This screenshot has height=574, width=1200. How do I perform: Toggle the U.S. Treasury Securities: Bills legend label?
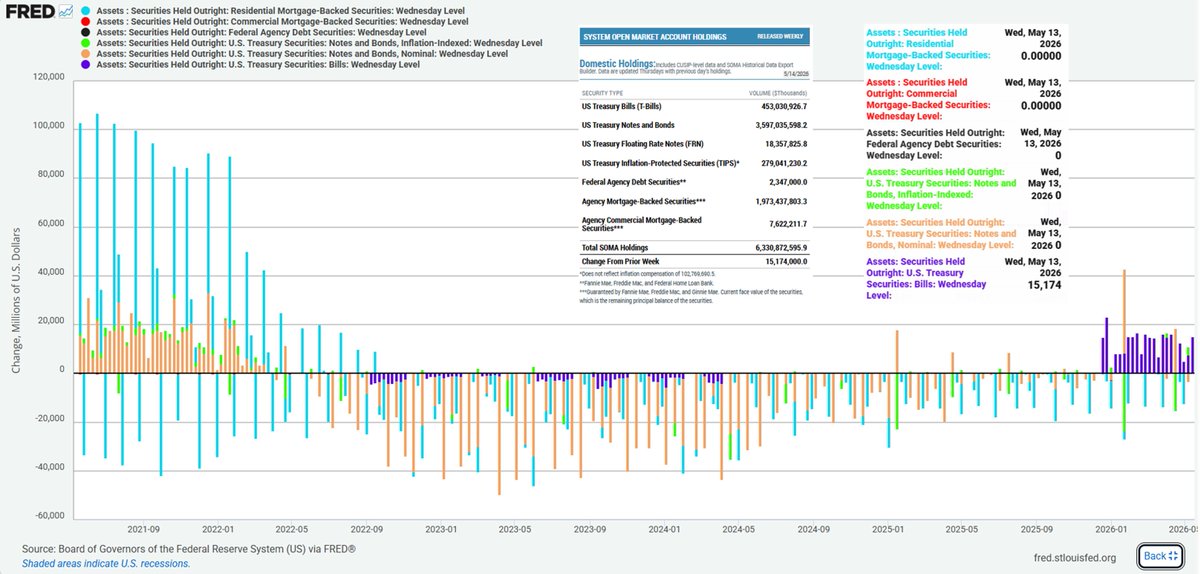pos(256,65)
